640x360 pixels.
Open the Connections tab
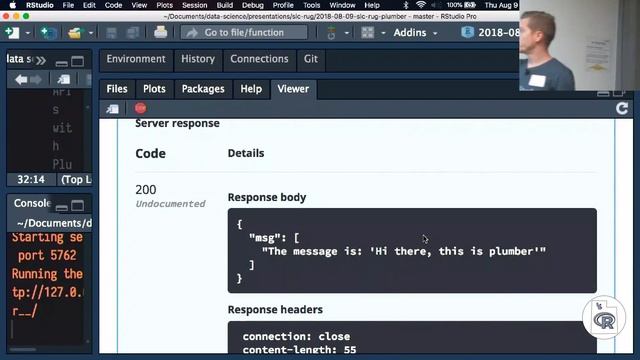tap(259, 59)
